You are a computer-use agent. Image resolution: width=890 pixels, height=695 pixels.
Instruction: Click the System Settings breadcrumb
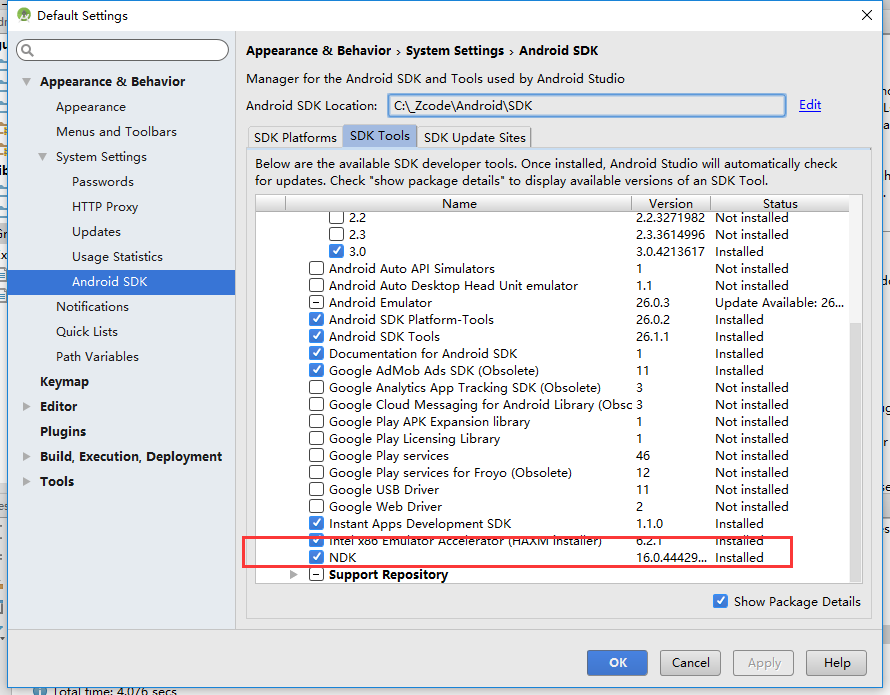point(455,51)
